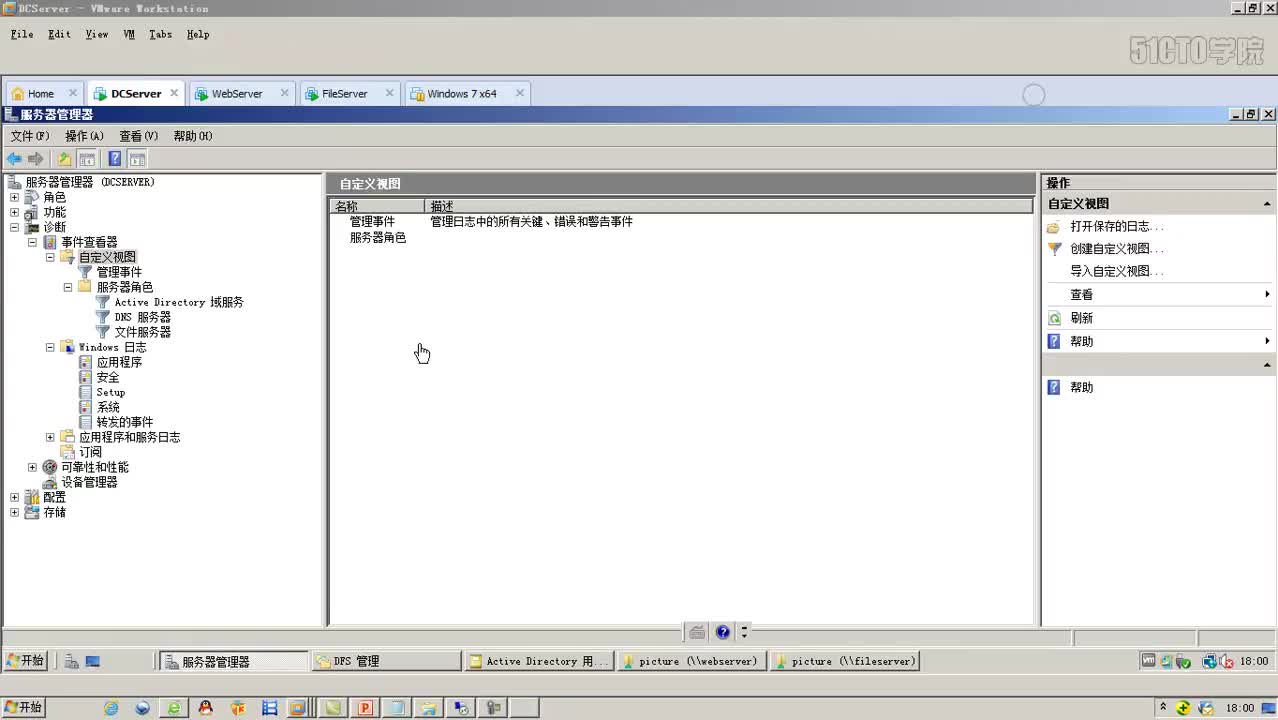Collapse the Windows 日志 node
Image resolution: width=1278 pixels, height=720 pixels.
(50, 347)
